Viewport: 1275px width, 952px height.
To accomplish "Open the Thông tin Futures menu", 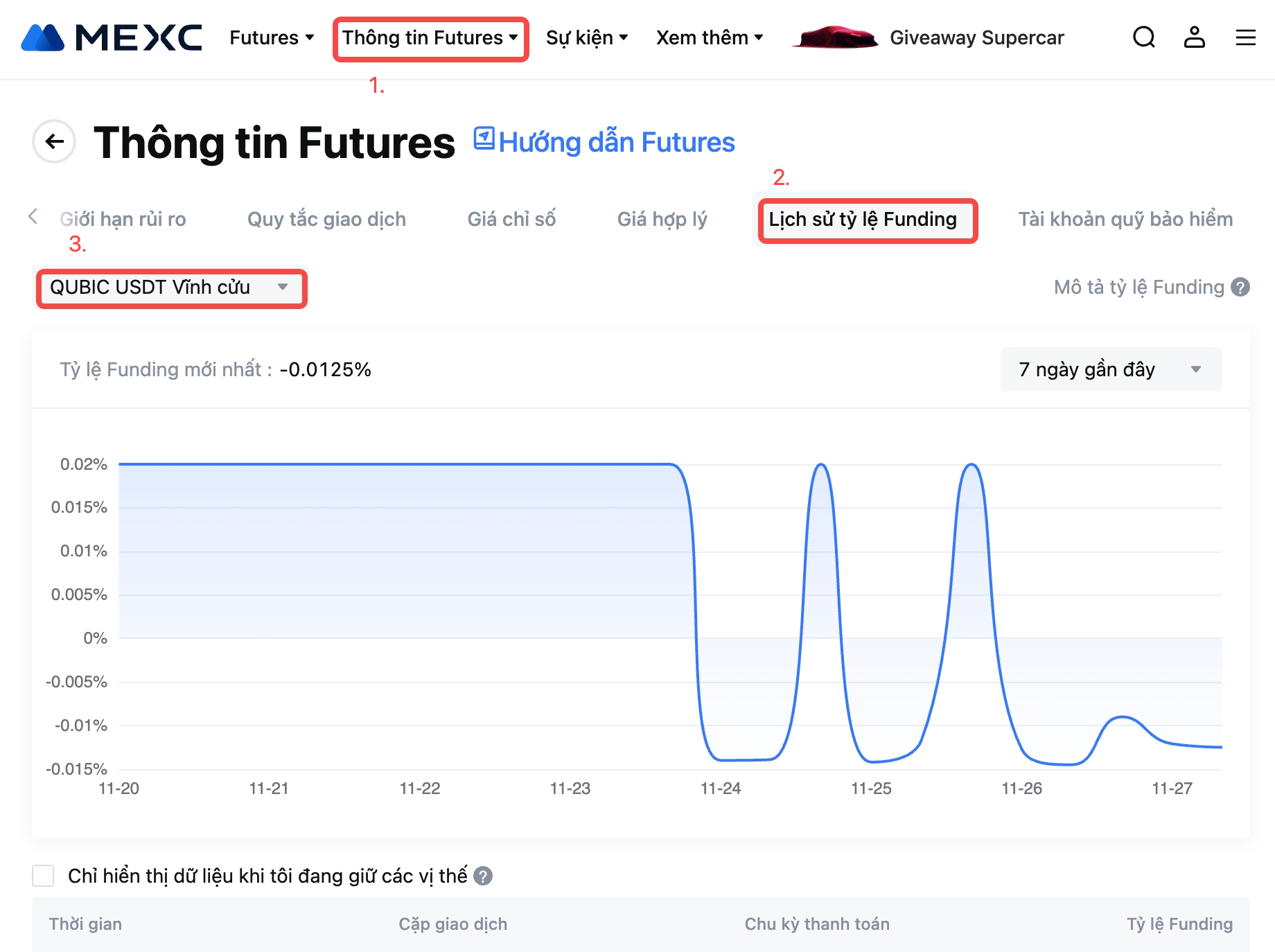I will (x=430, y=37).
